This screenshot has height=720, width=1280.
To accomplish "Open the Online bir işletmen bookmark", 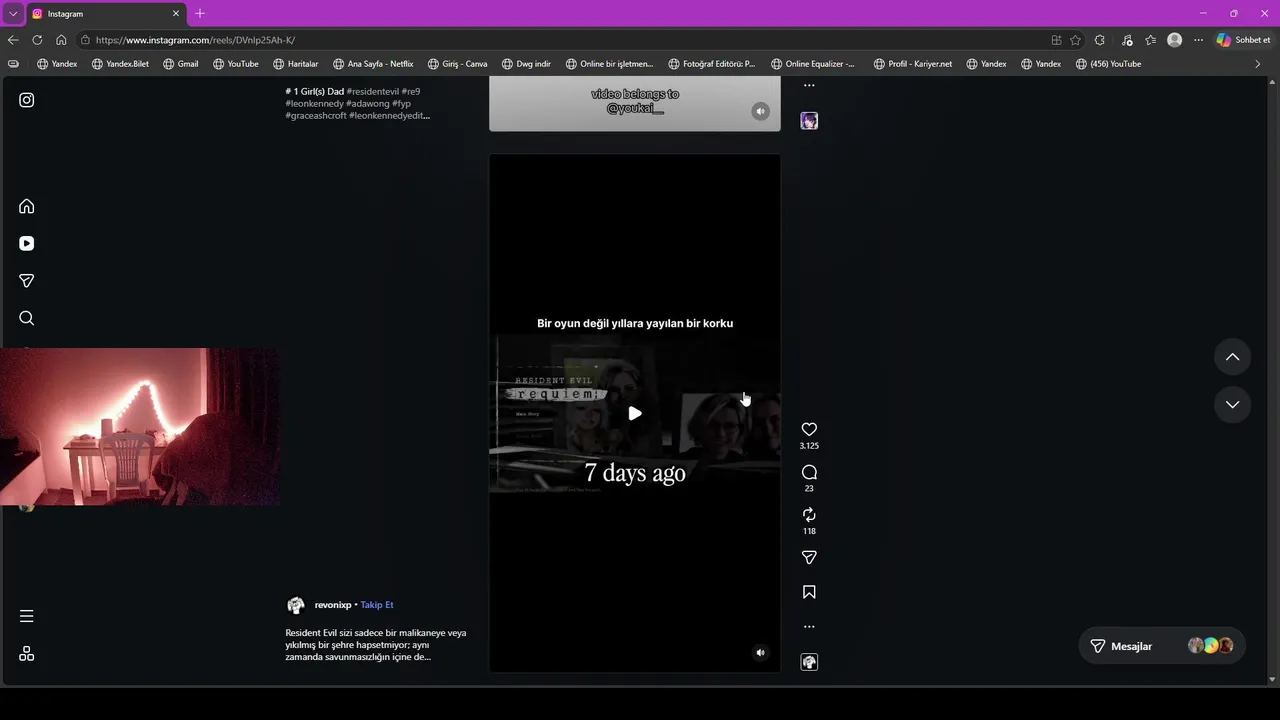I will 609,64.
